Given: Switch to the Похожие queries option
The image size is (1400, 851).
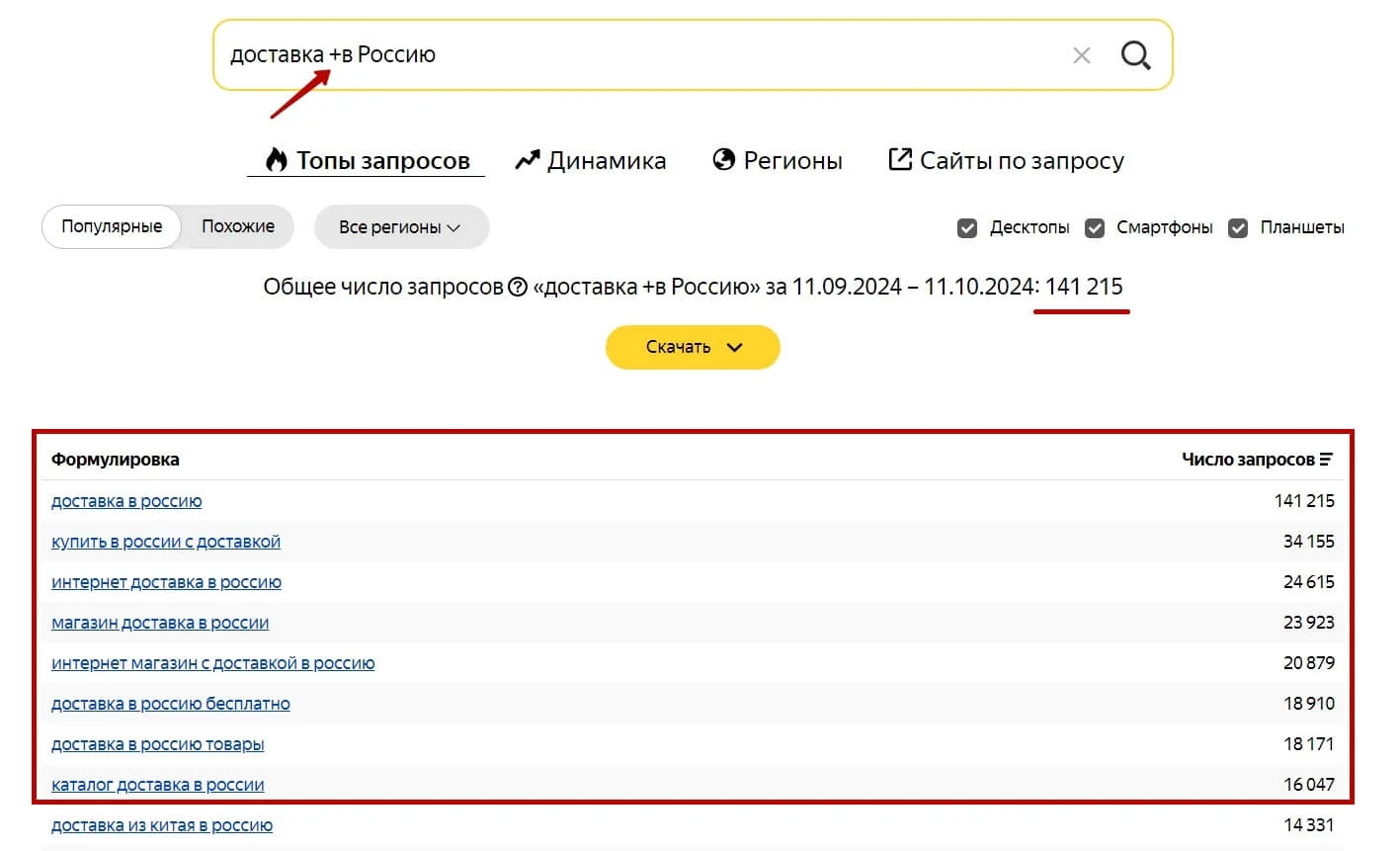Looking at the screenshot, I should [x=238, y=226].
